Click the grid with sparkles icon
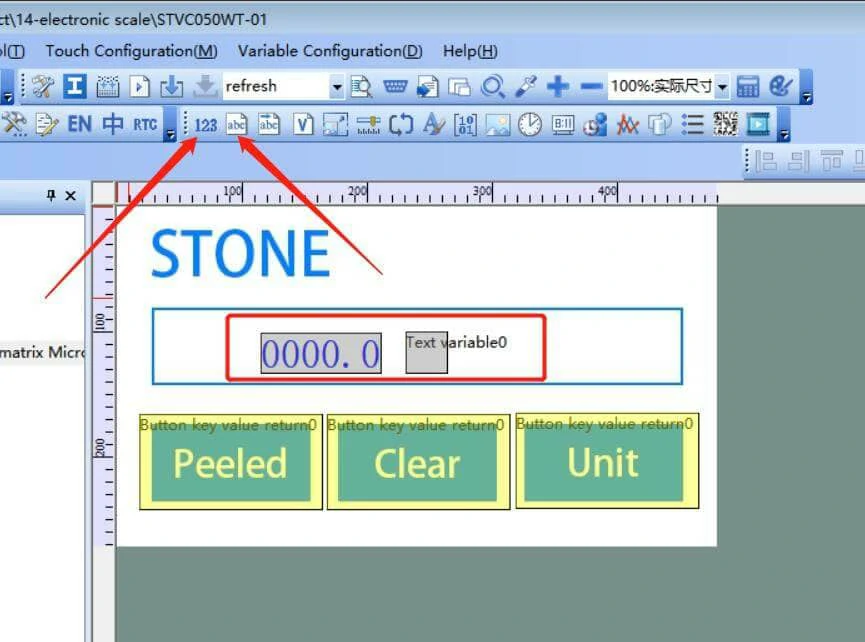The width and height of the screenshot is (865, 642). point(108,87)
